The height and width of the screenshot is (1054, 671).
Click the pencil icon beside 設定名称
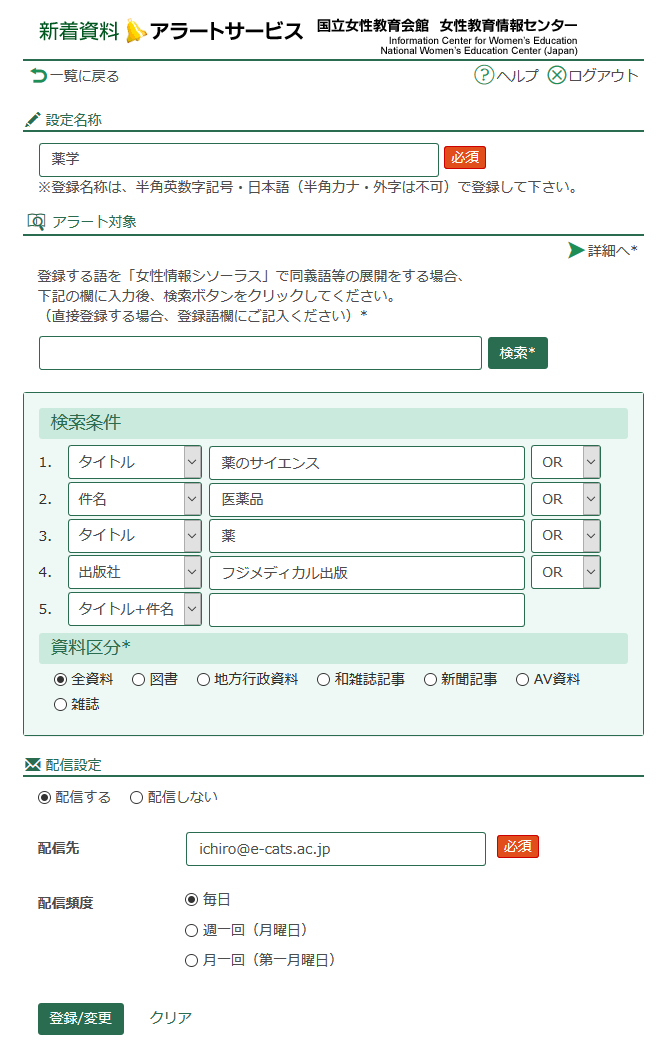point(33,120)
